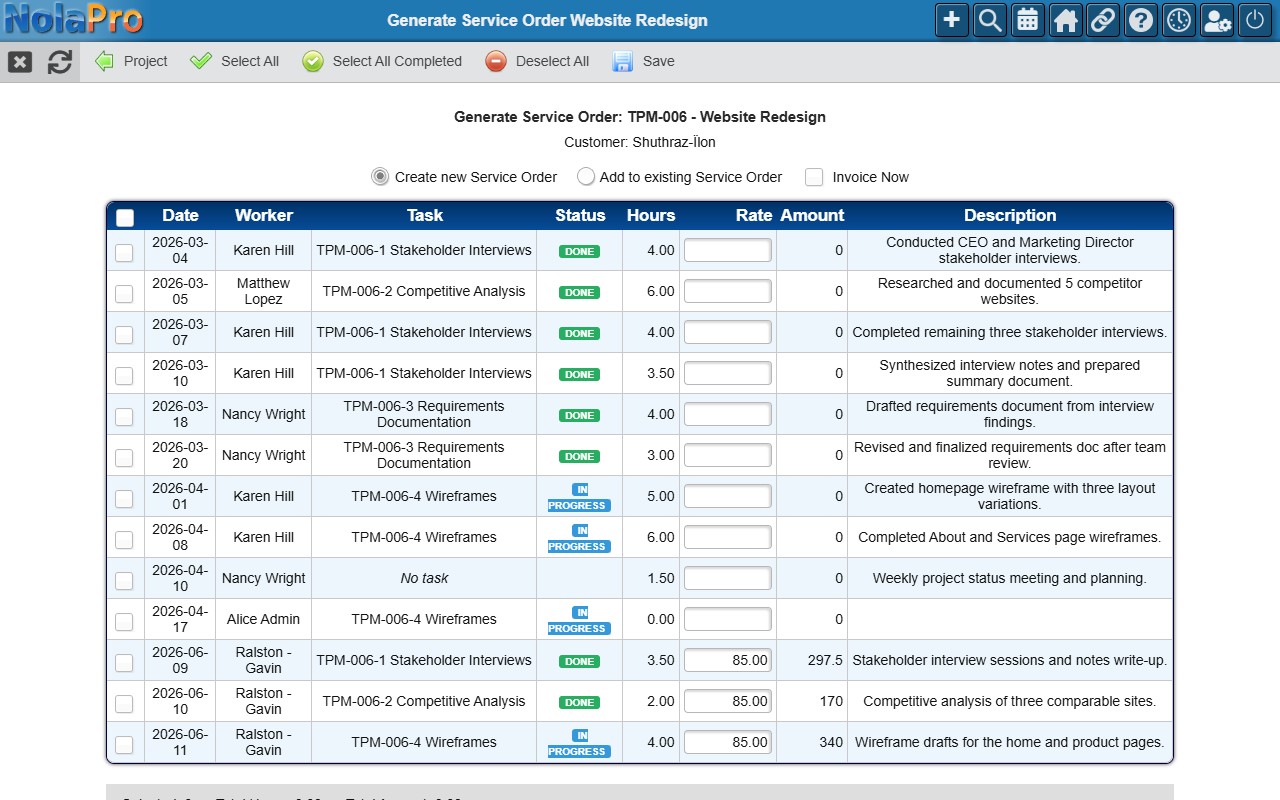Save the service order
This screenshot has height=800, width=1280.
[x=644, y=61]
